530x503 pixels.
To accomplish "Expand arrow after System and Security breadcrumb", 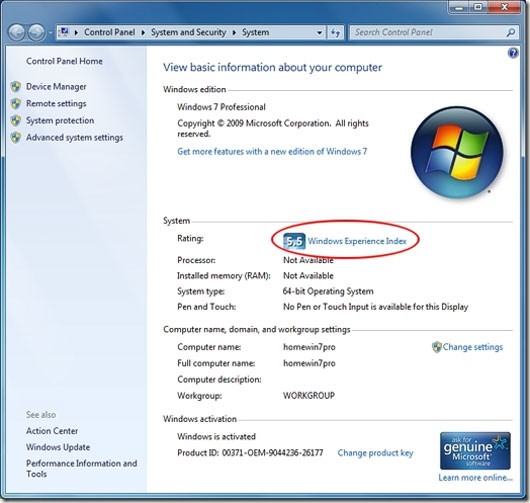I will [x=234, y=32].
